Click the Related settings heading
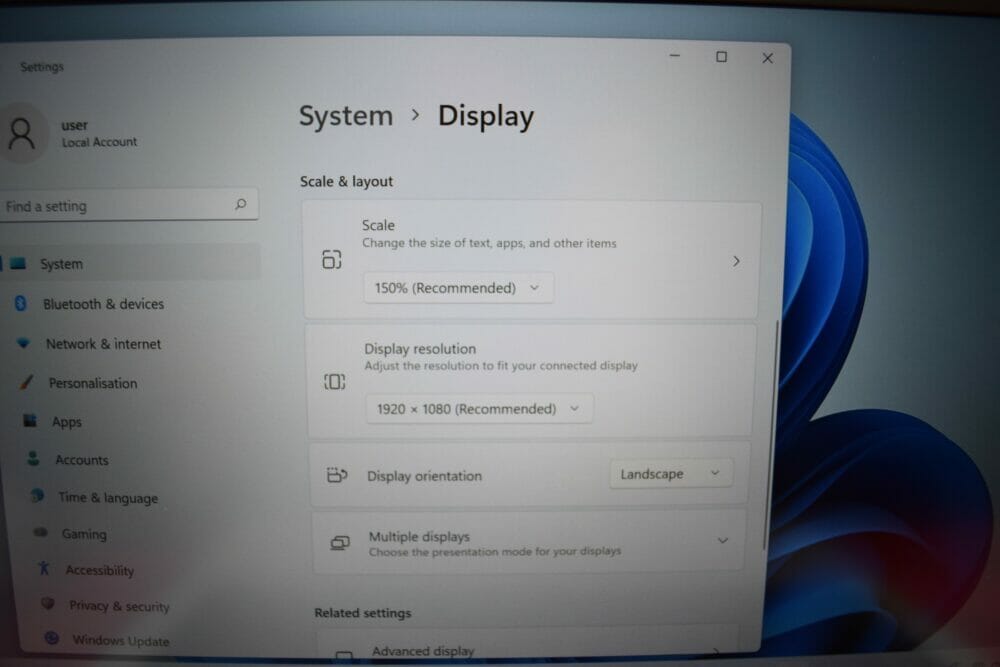Screen dimensions: 1000x667 coord(363,613)
